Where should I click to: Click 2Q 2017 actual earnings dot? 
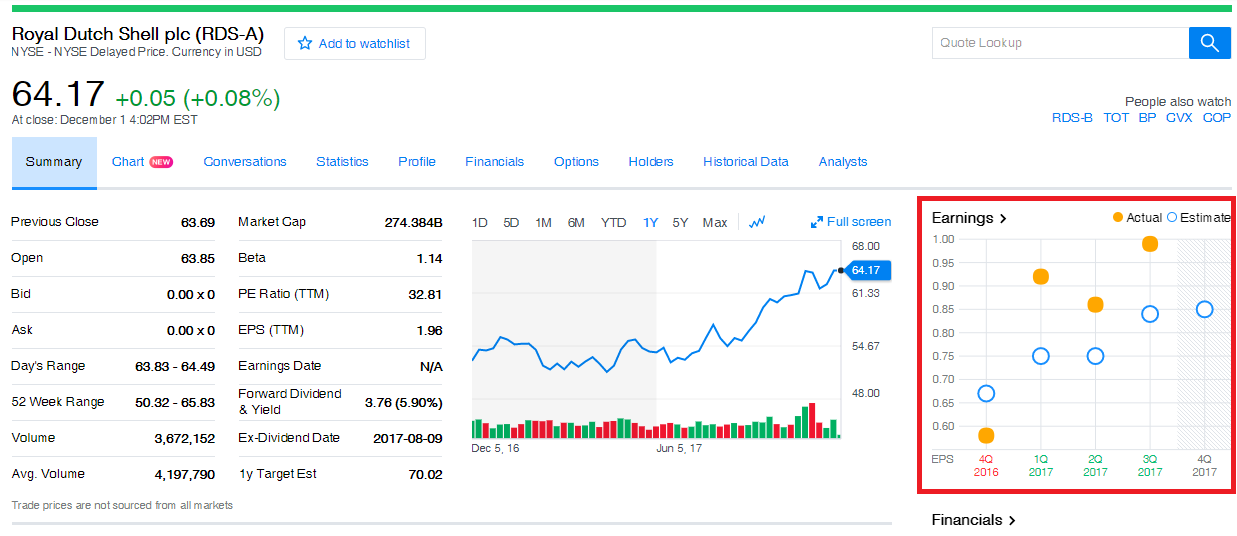point(1095,305)
